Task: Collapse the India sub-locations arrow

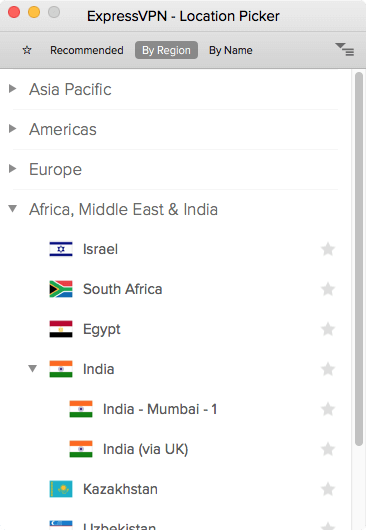Action: pos(32,368)
